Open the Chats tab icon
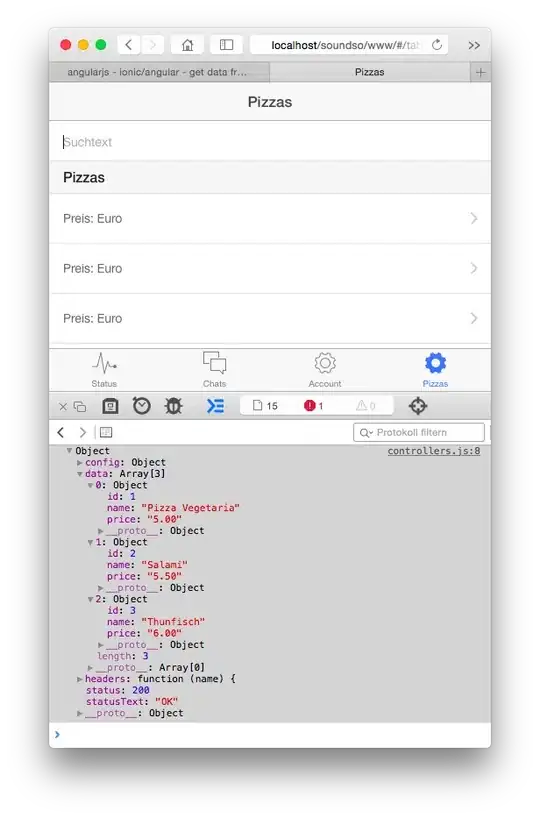Screen dimensions: 540x818 [x=214, y=370]
